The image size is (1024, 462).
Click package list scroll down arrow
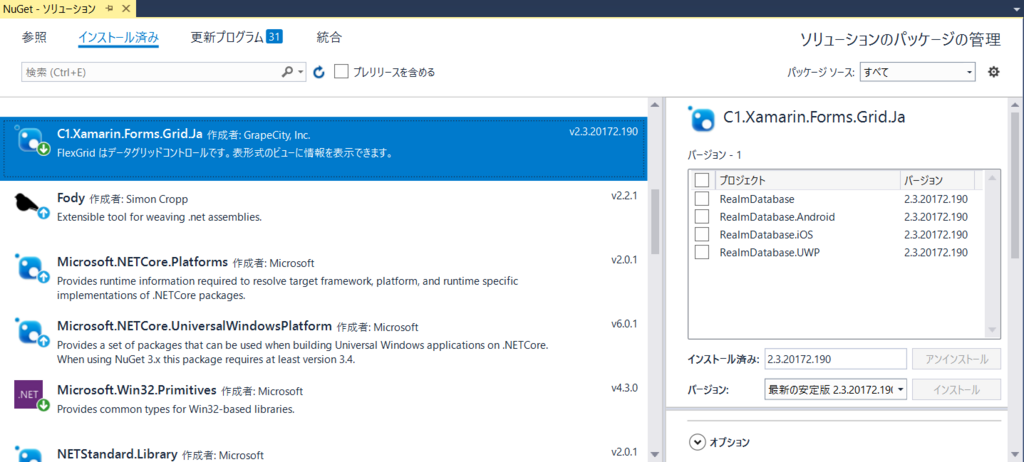coord(656,453)
